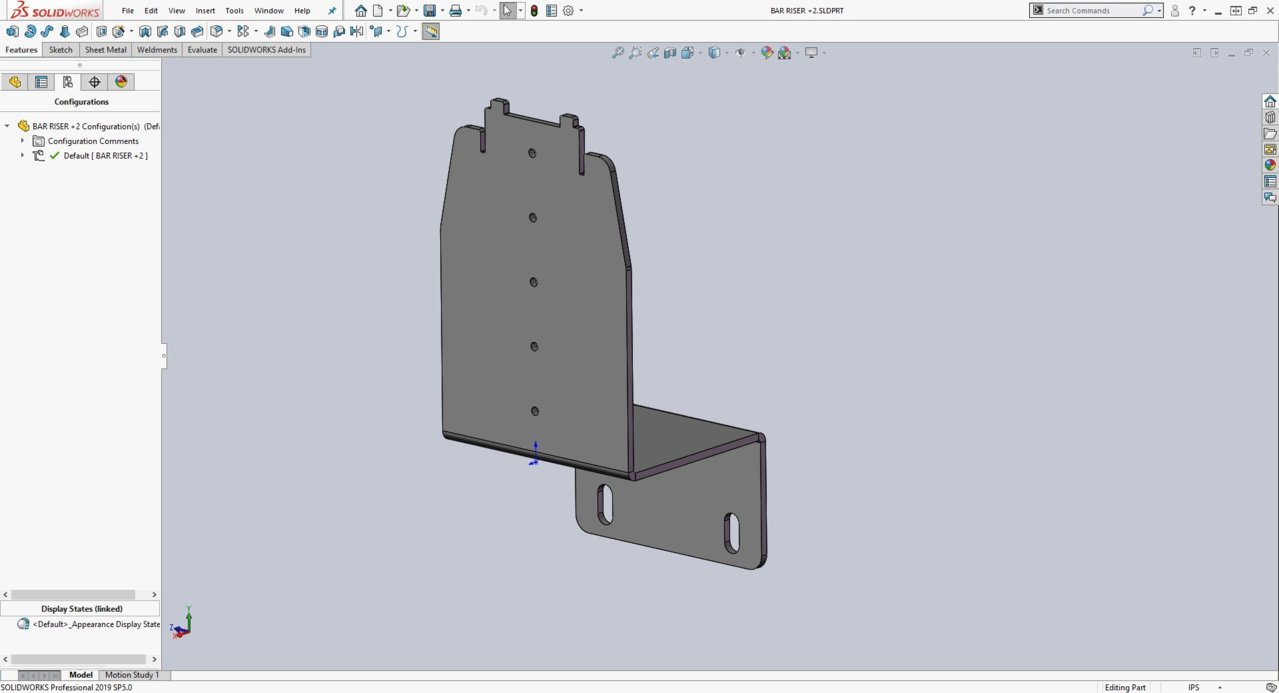
Task: Open Custom Properties icon in task pane
Action: 1270,182
